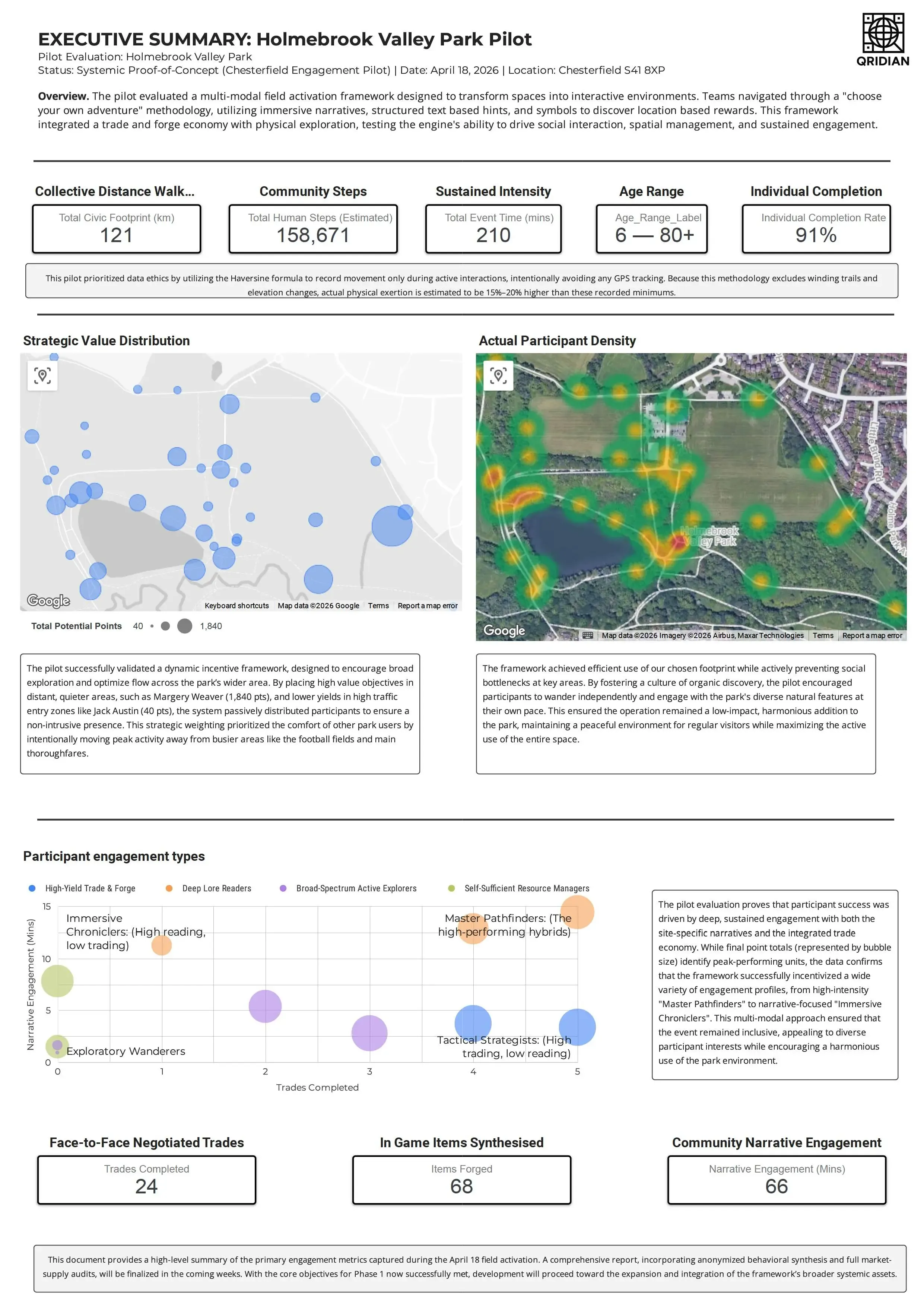
Task: Click locate icon on Participant Density map
Action: 498,376
